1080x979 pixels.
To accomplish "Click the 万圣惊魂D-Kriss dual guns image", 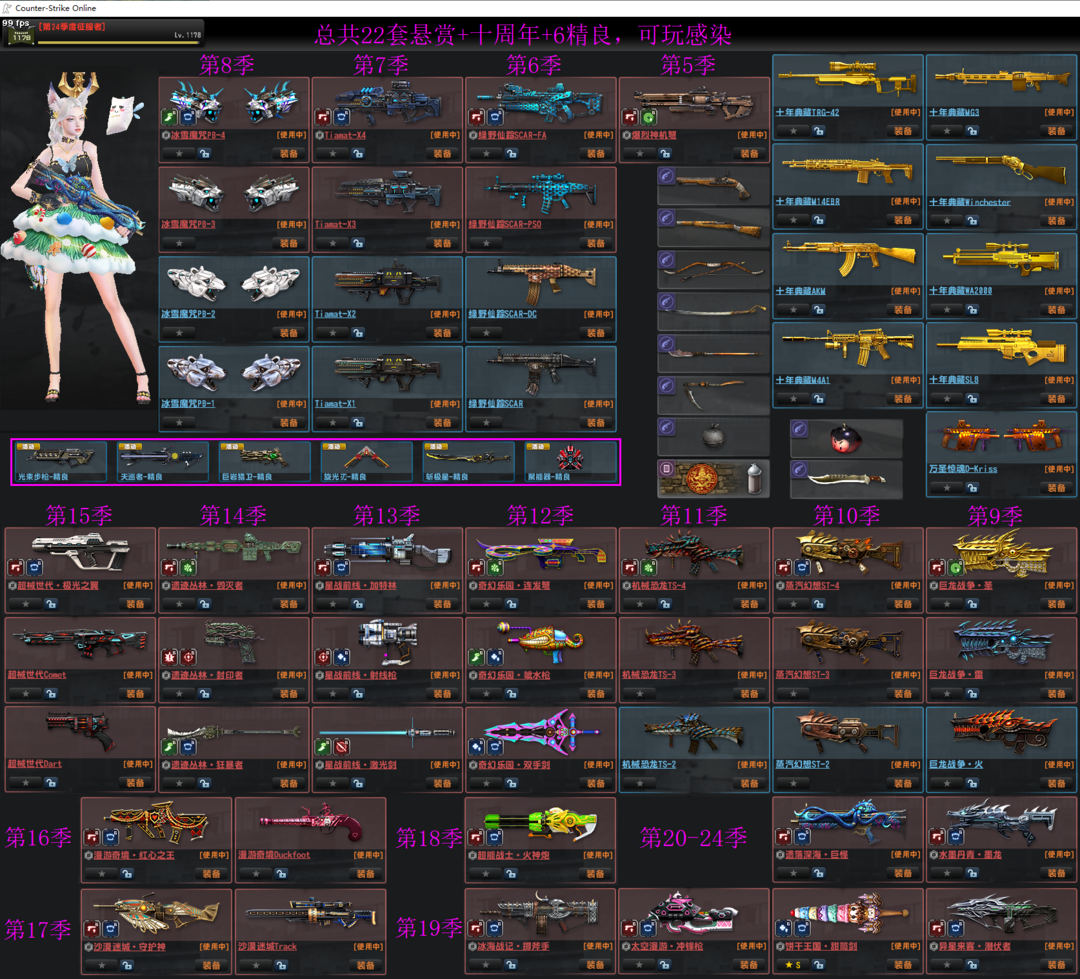I will point(1000,439).
